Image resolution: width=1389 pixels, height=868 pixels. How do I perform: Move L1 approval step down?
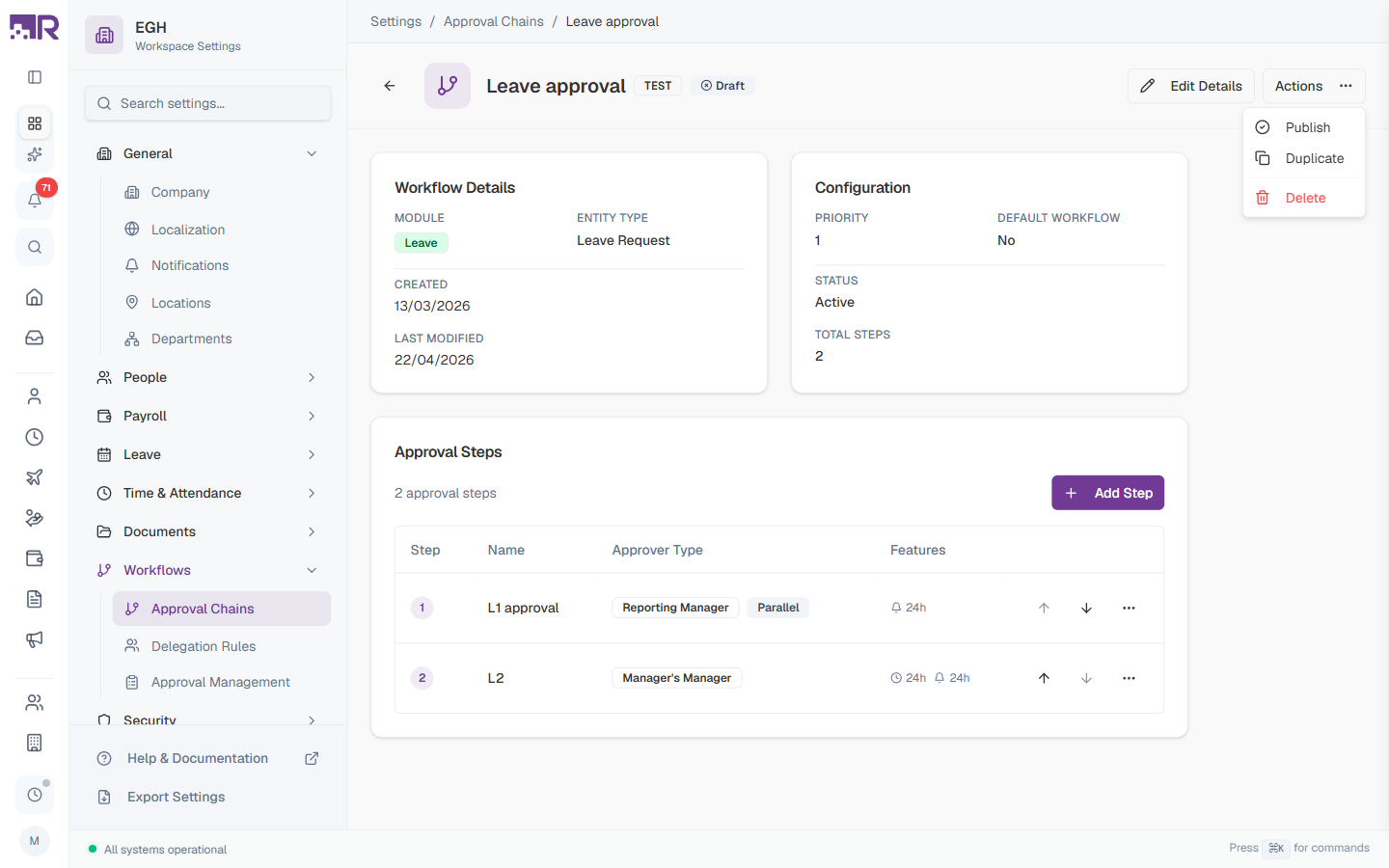coord(1086,608)
